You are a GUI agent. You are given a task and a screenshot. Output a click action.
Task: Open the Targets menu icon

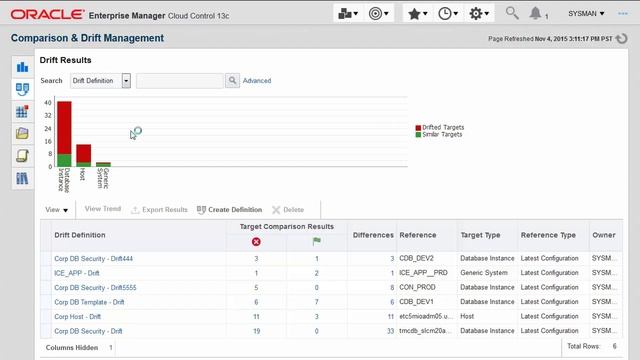[x=378, y=14]
